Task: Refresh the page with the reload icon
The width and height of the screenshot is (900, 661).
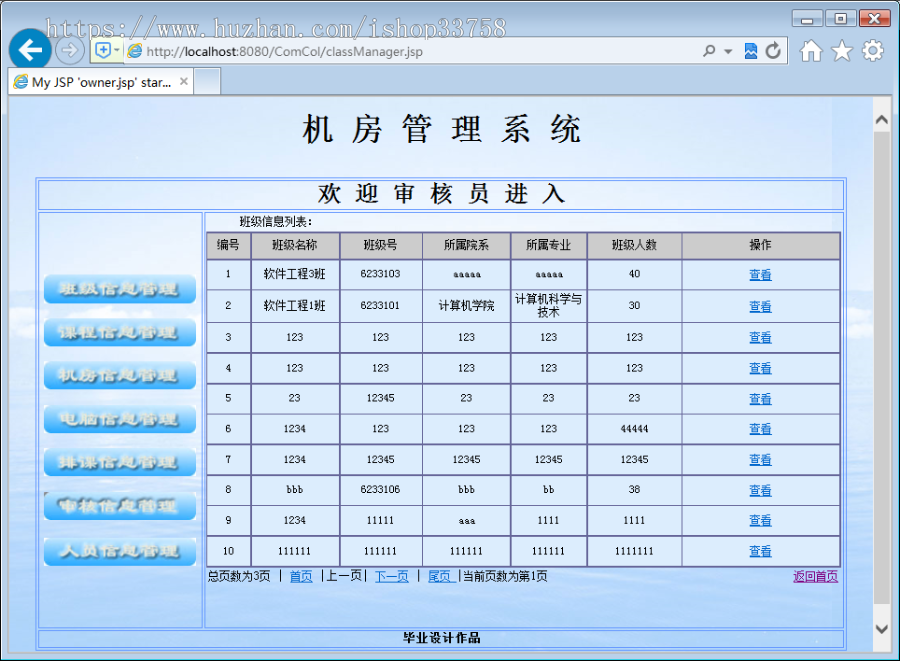Action: point(771,49)
